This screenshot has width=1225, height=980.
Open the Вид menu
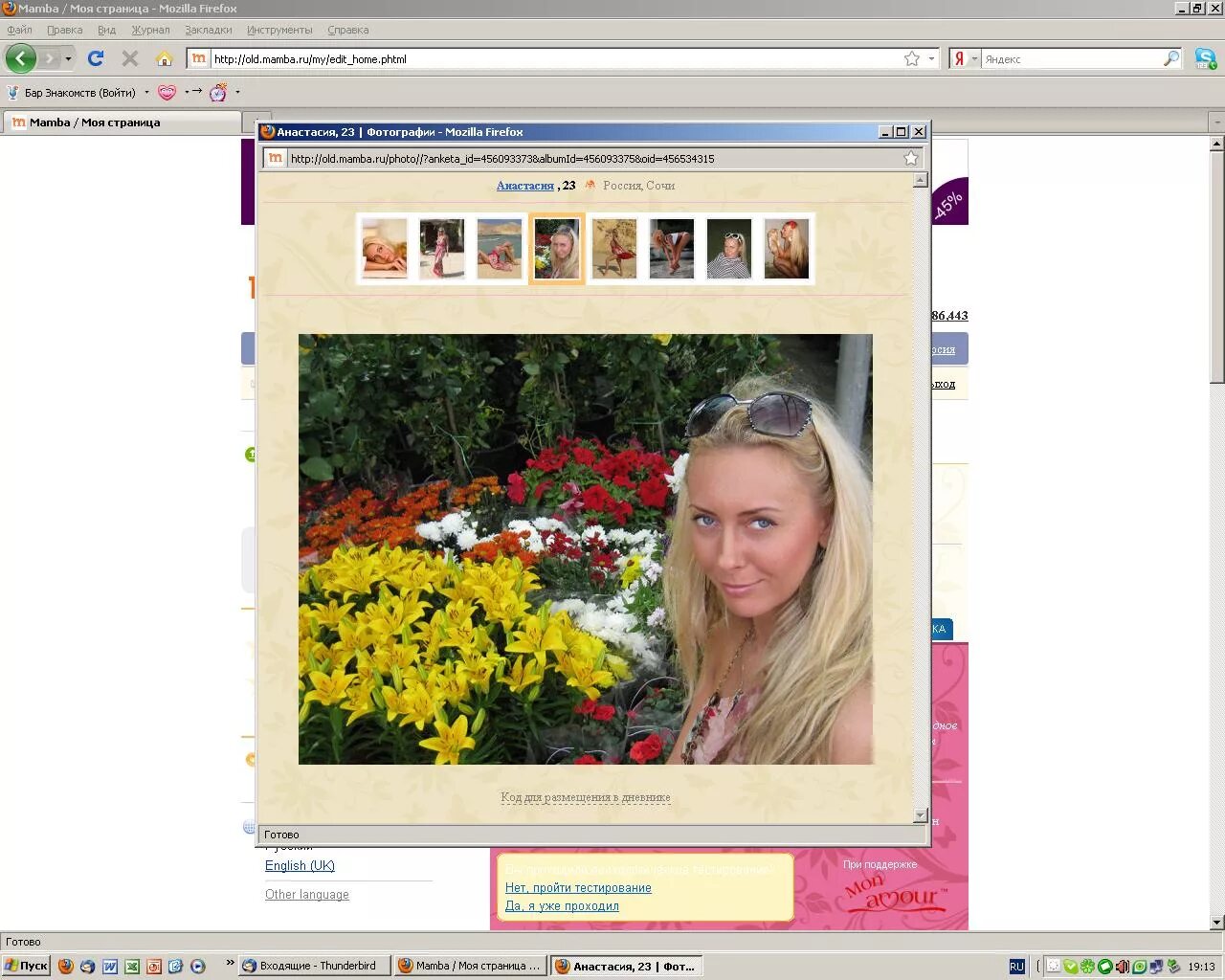(x=106, y=30)
